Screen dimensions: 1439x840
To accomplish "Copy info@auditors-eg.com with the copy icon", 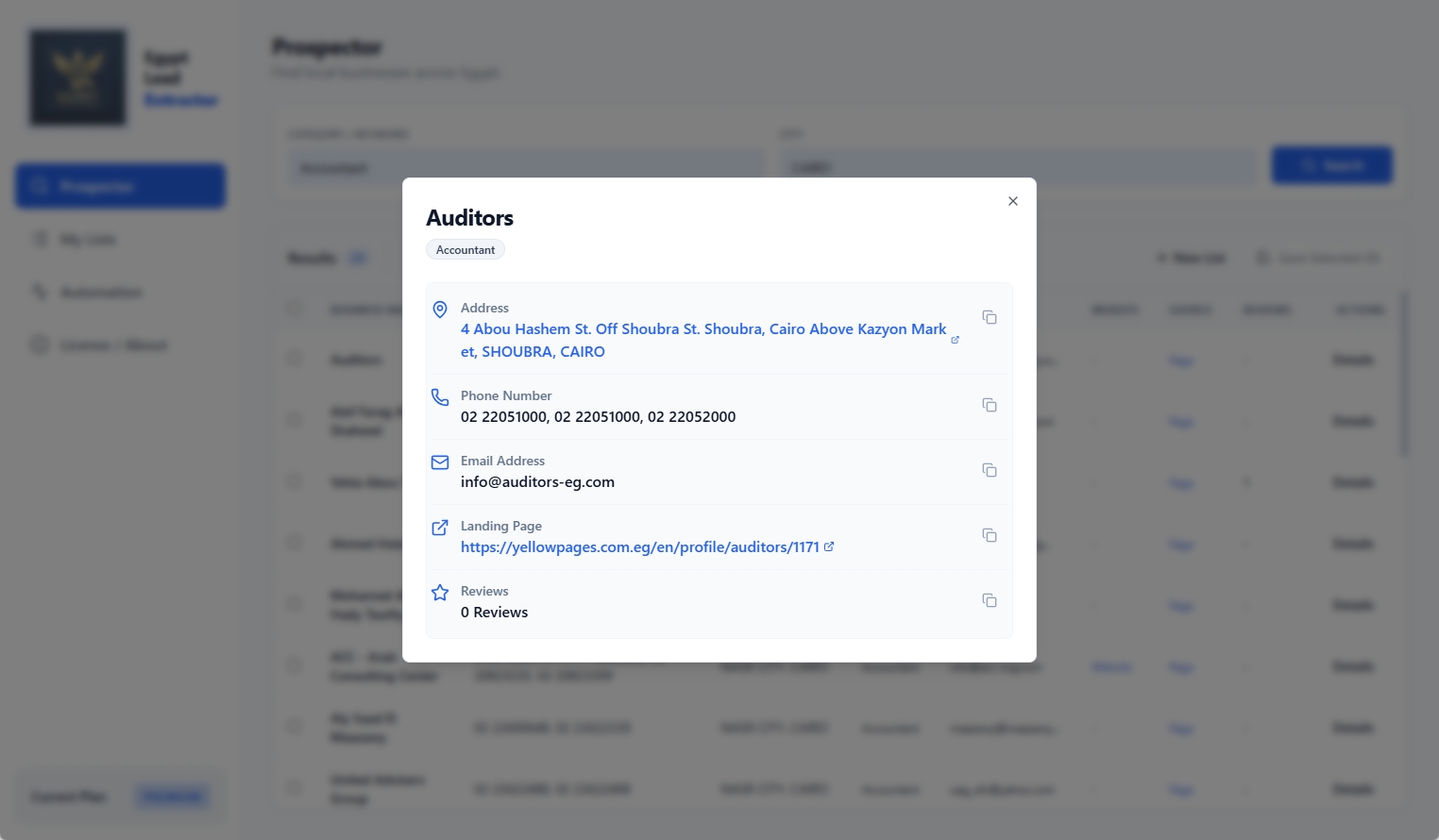I will coord(989,469).
